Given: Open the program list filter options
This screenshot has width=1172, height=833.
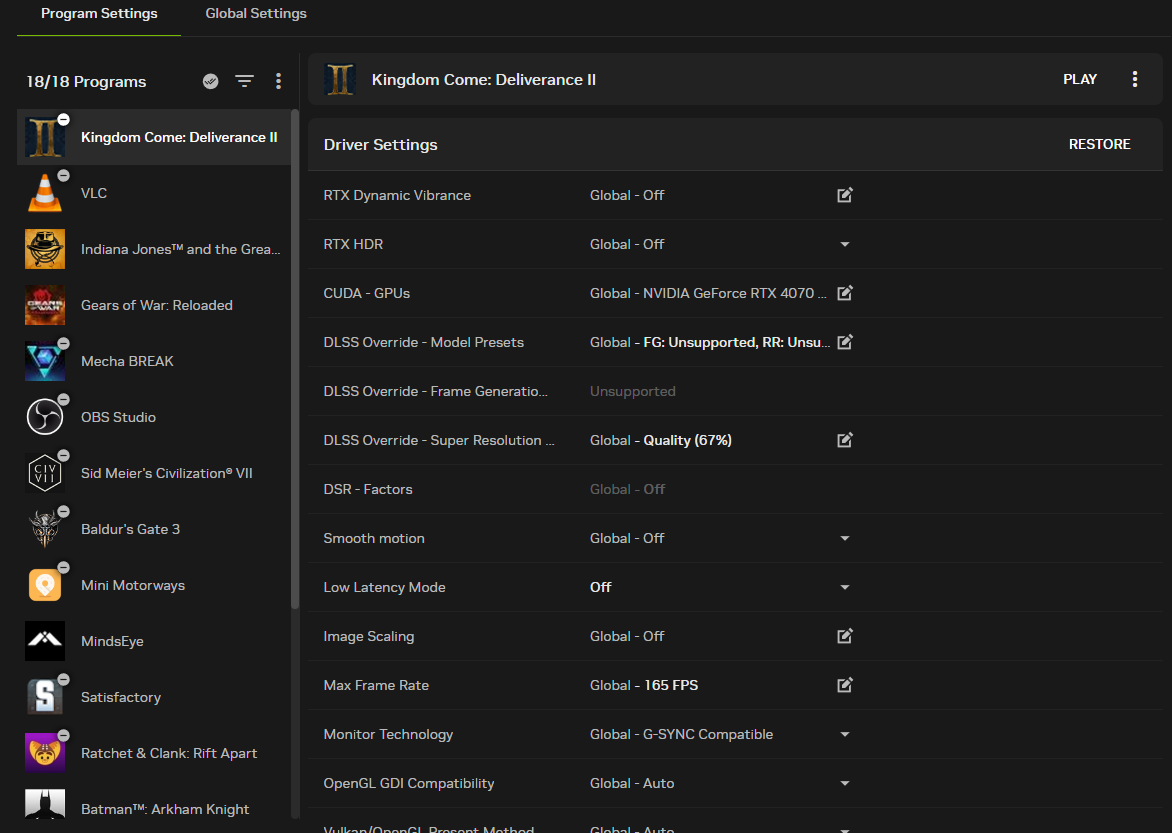Looking at the screenshot, I should pyautogui.click(x=244, y=82).
